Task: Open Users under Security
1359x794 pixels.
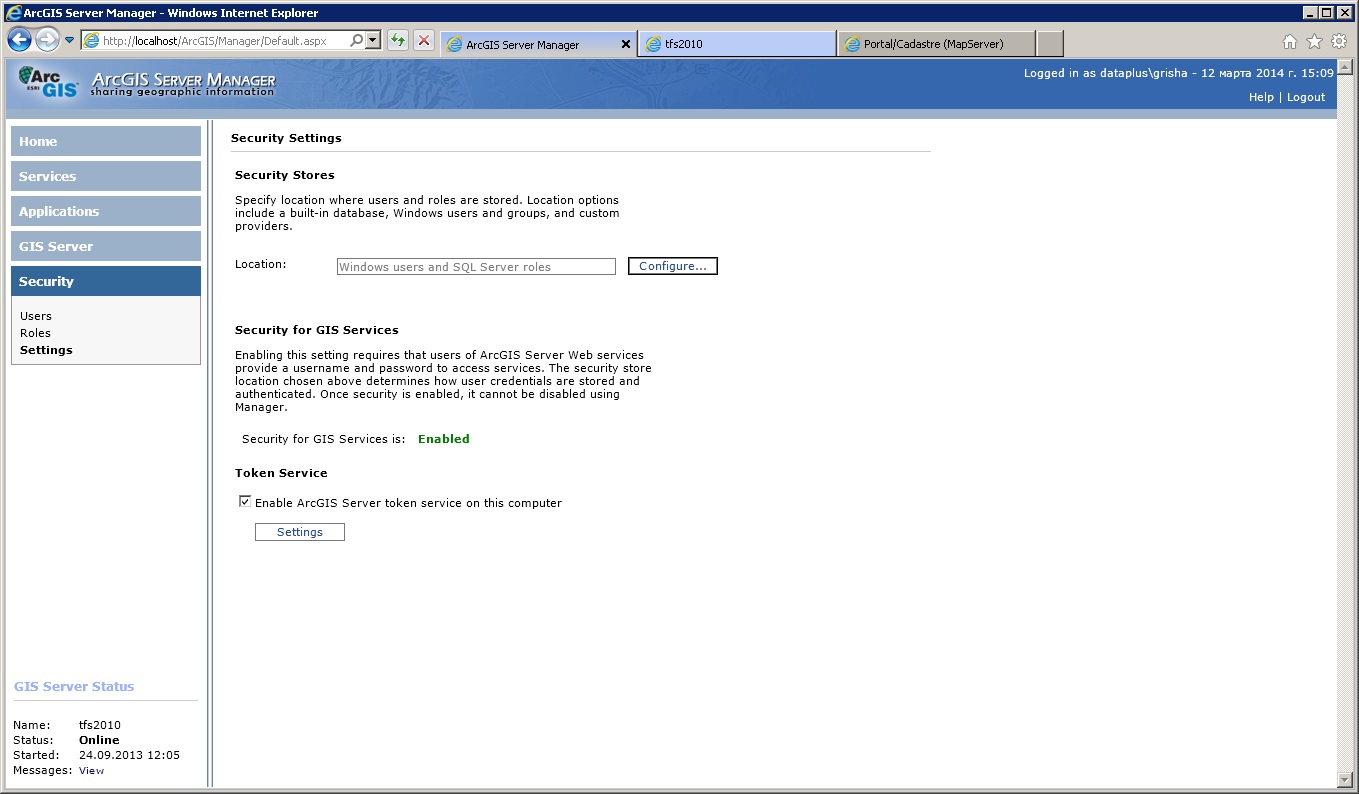Action: [x=36, y=316]
